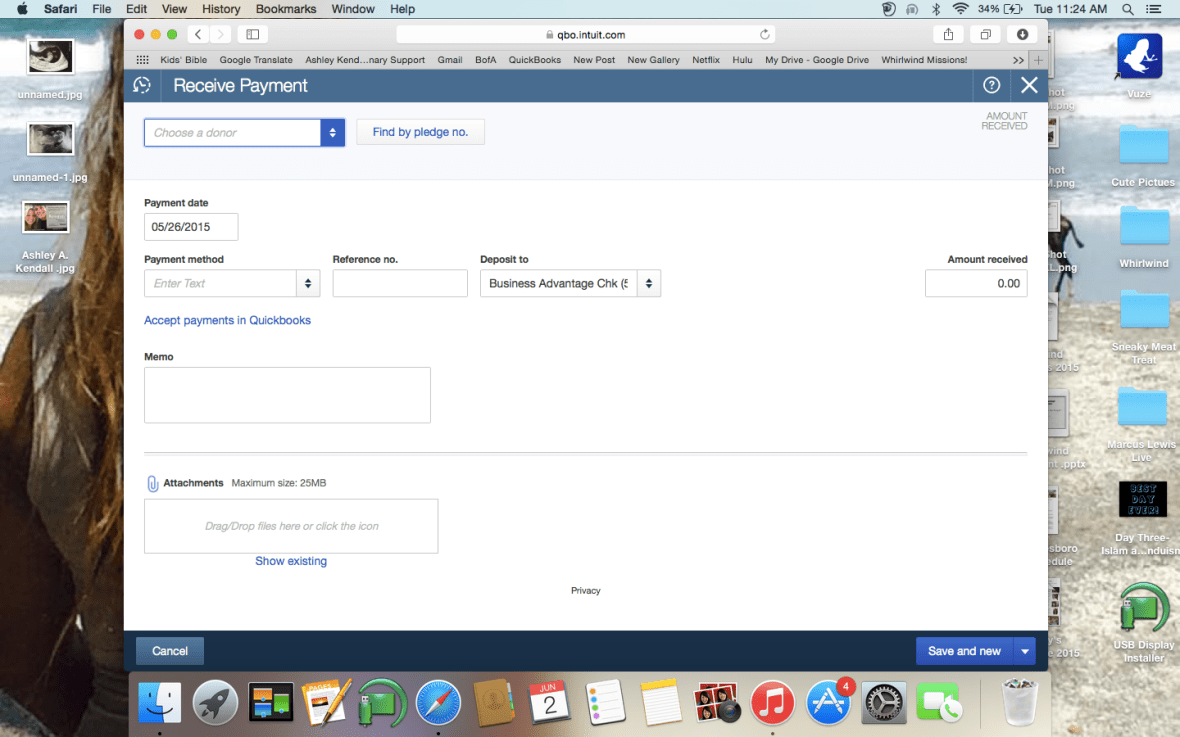Click the Safari sidebar toggle icon
This screenshot has height=737, width=1180.
click(x=252, y=34)
